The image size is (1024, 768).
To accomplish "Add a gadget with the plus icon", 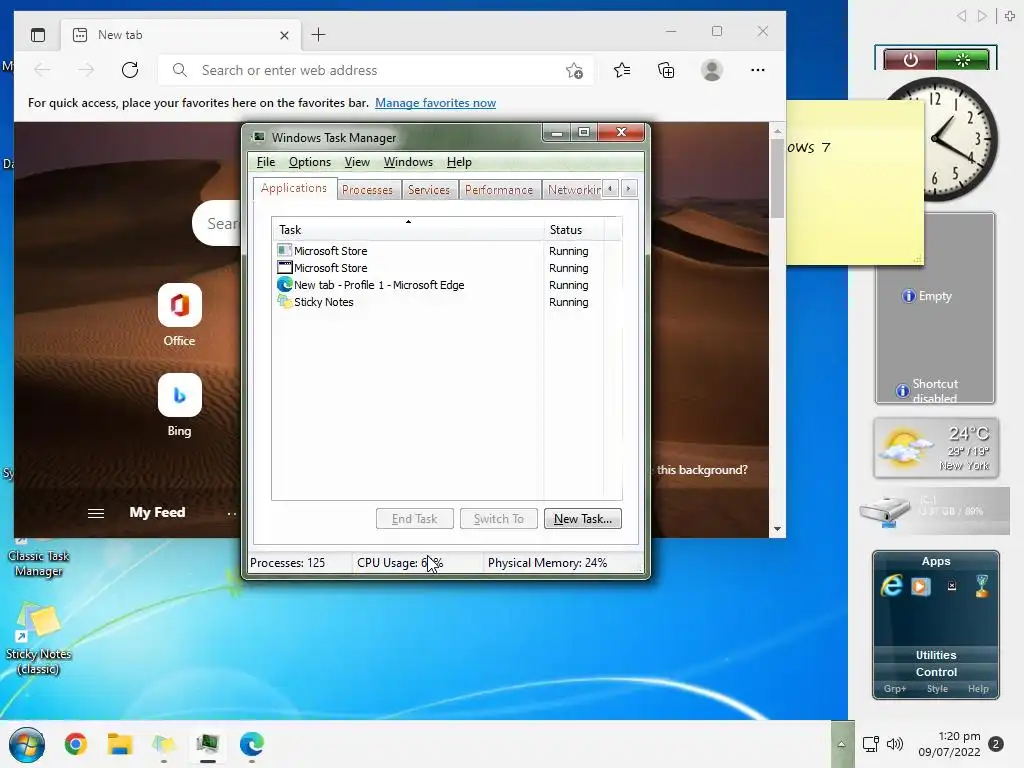I will coord(1010,16).
